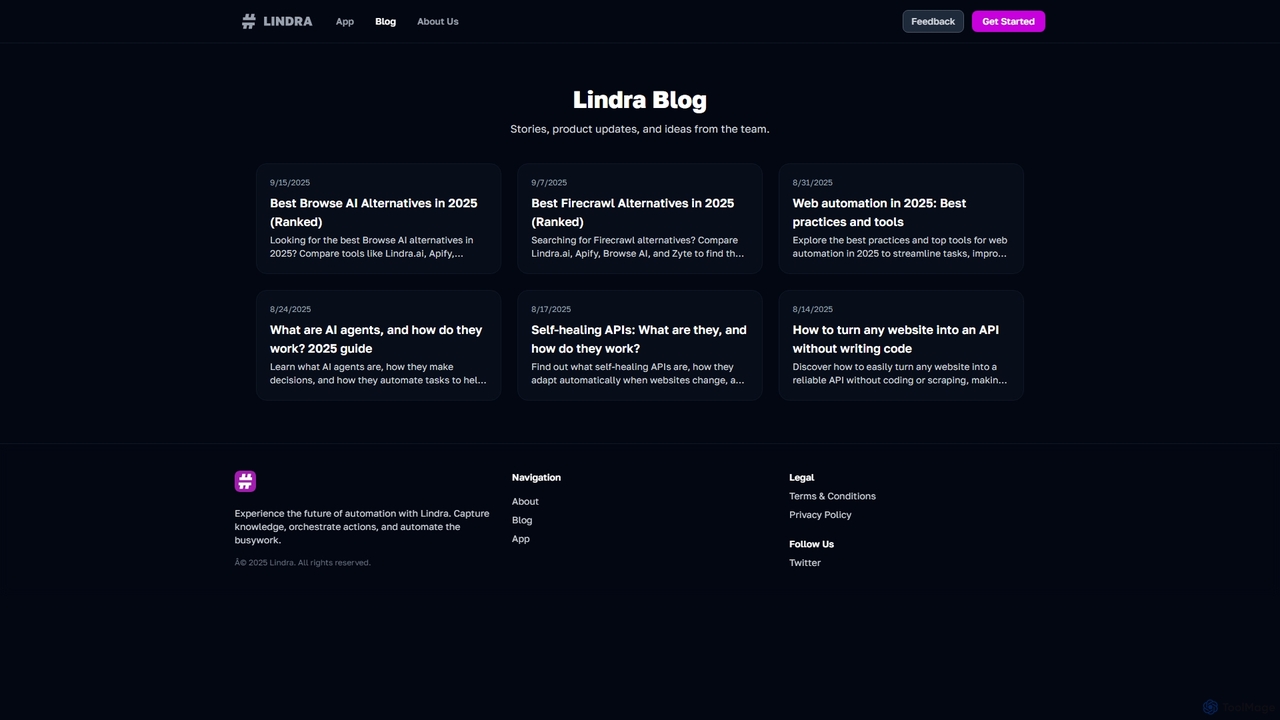This screenshot has width=1280, height=720.
Task: Click excerpt starting 'Looking for the best Browse AI'
Action: coord(371,247)
